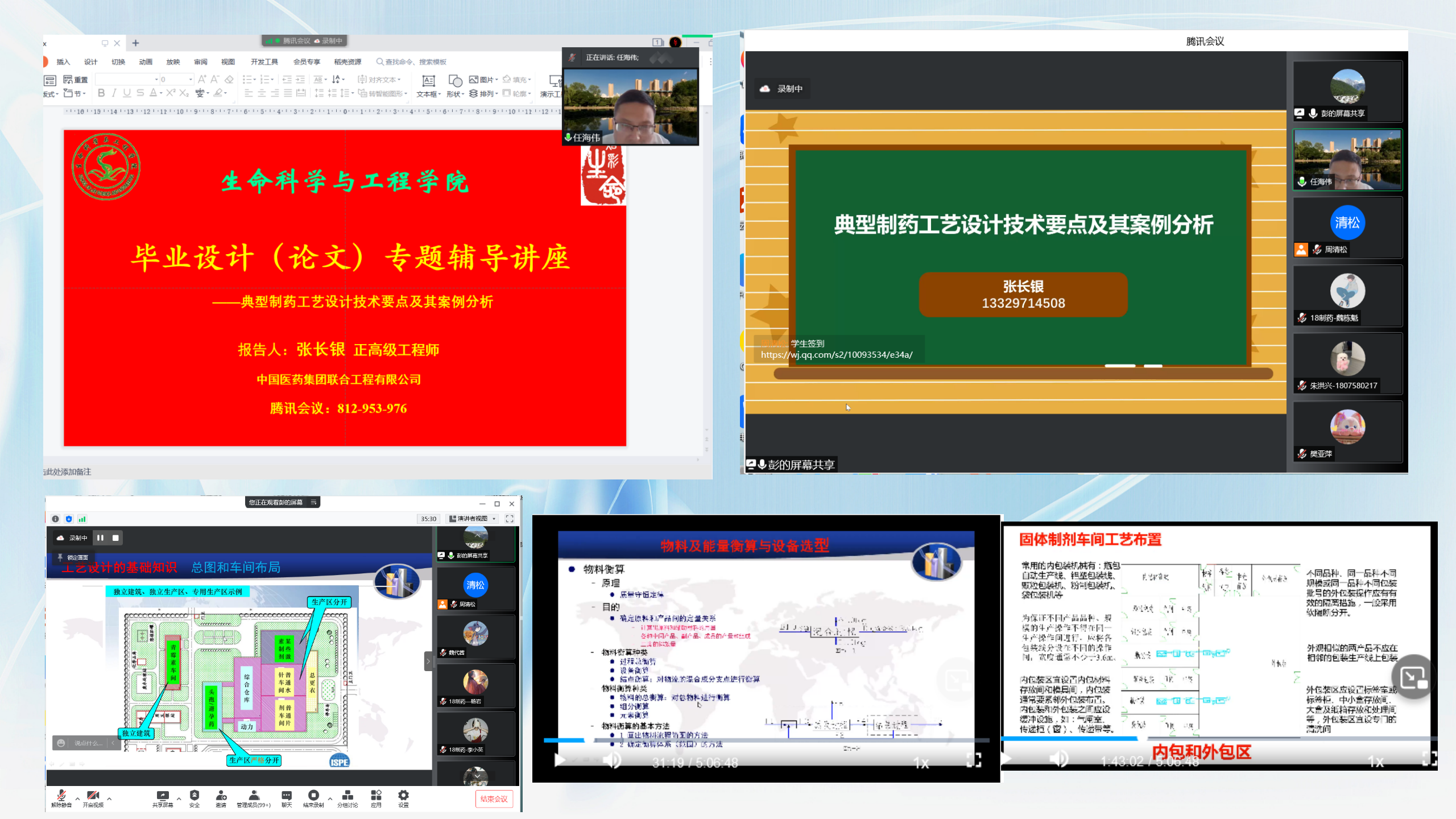Image resolution: width=1456 pixels, height=819 pixels.
Task: Open the 设计 ribbon tab
Action: coord(90,62)
